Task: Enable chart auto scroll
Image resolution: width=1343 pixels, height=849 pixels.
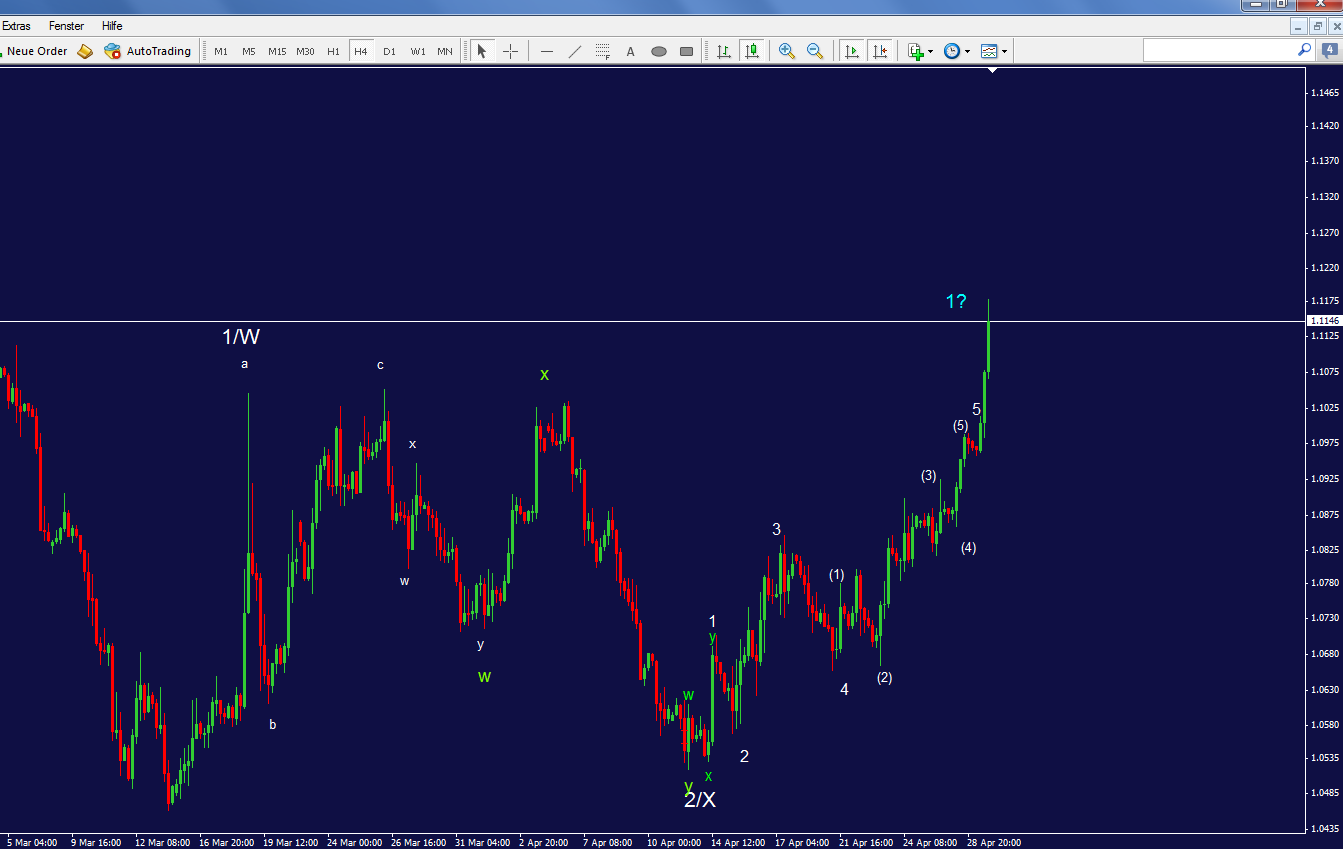Action: (851, 51)
